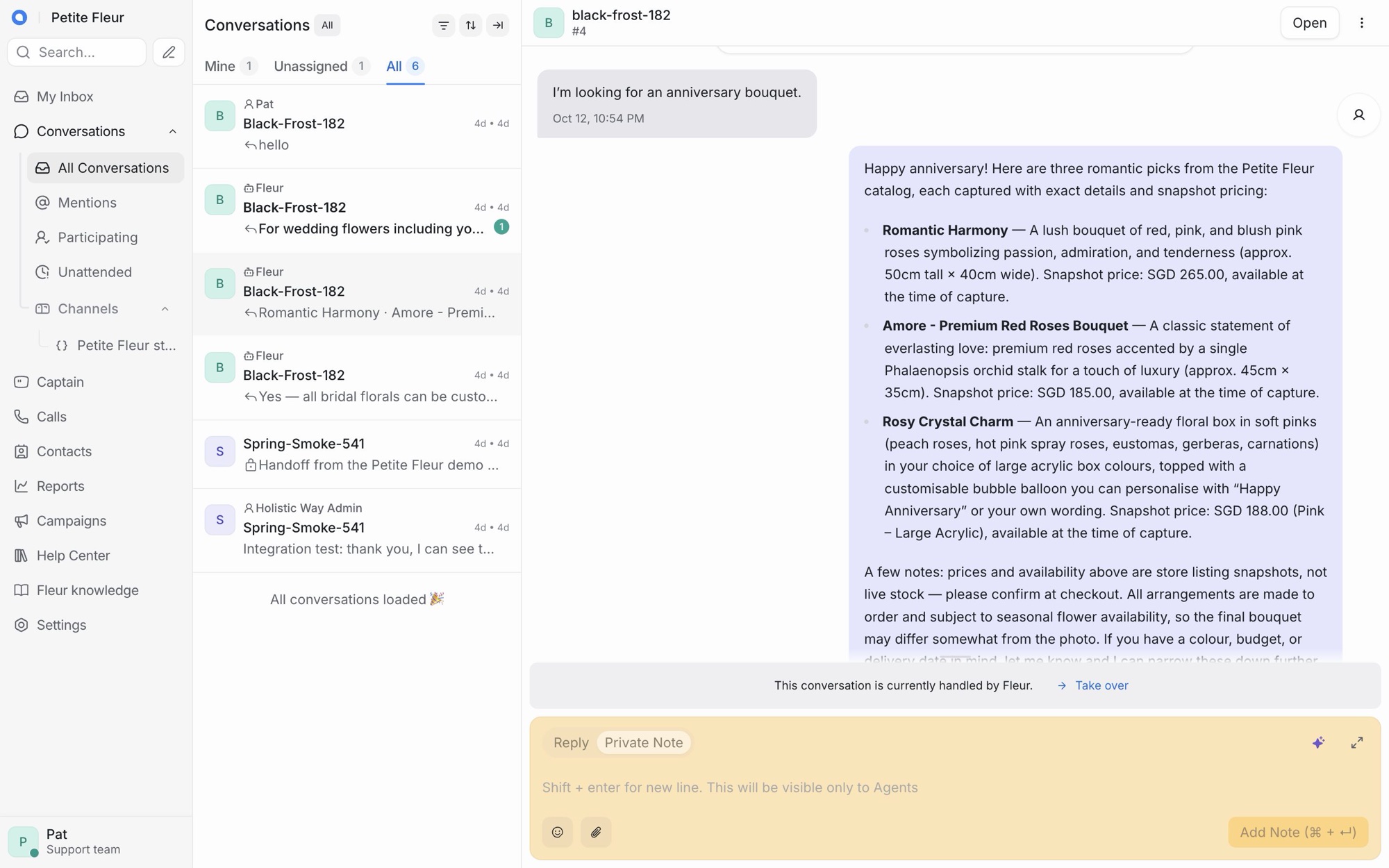Switch to the Mine tab
Viewport: 1389px width, 868px height.
tap(231, 66)
